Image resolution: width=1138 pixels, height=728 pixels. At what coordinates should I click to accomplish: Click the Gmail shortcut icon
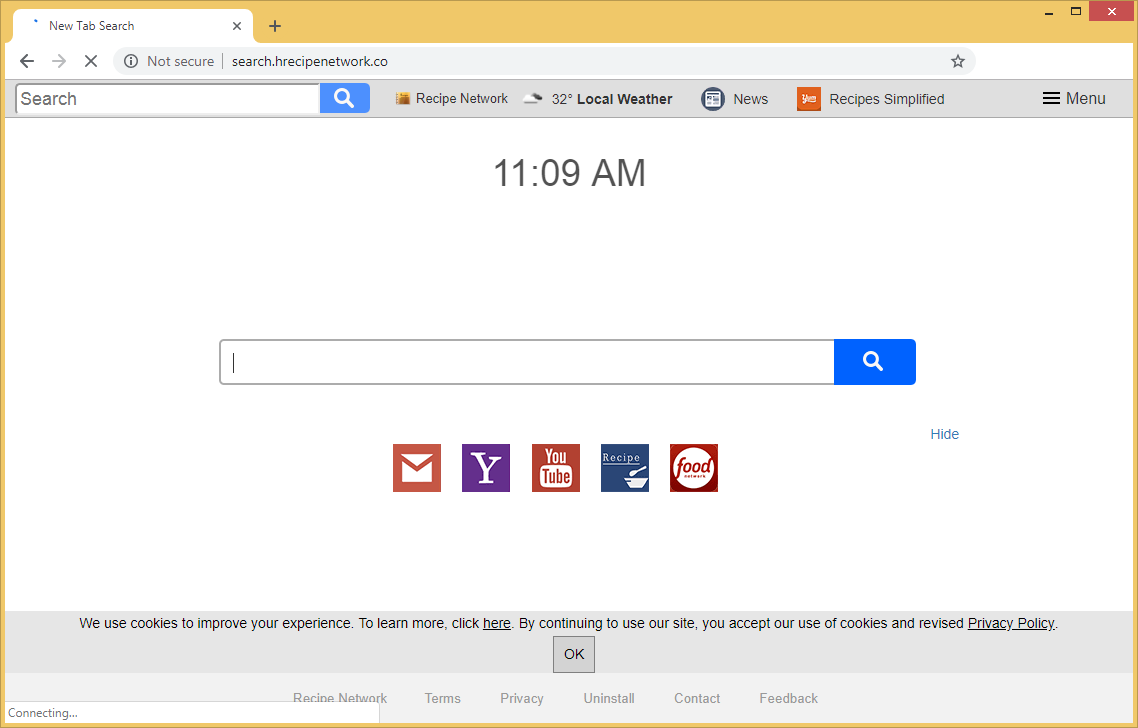(x=416, y=468)
